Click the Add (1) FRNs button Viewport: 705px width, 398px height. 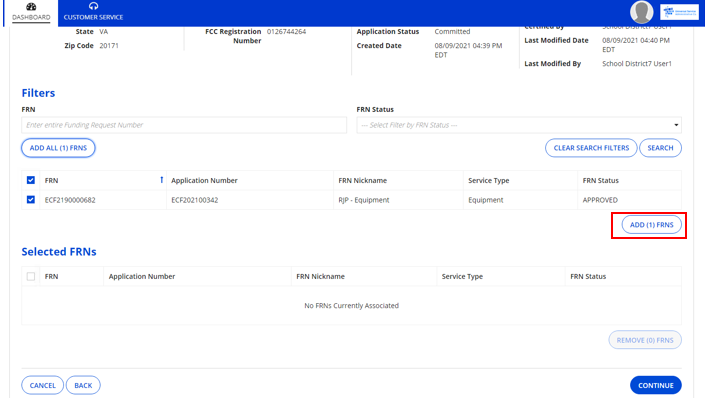point(651,224)
